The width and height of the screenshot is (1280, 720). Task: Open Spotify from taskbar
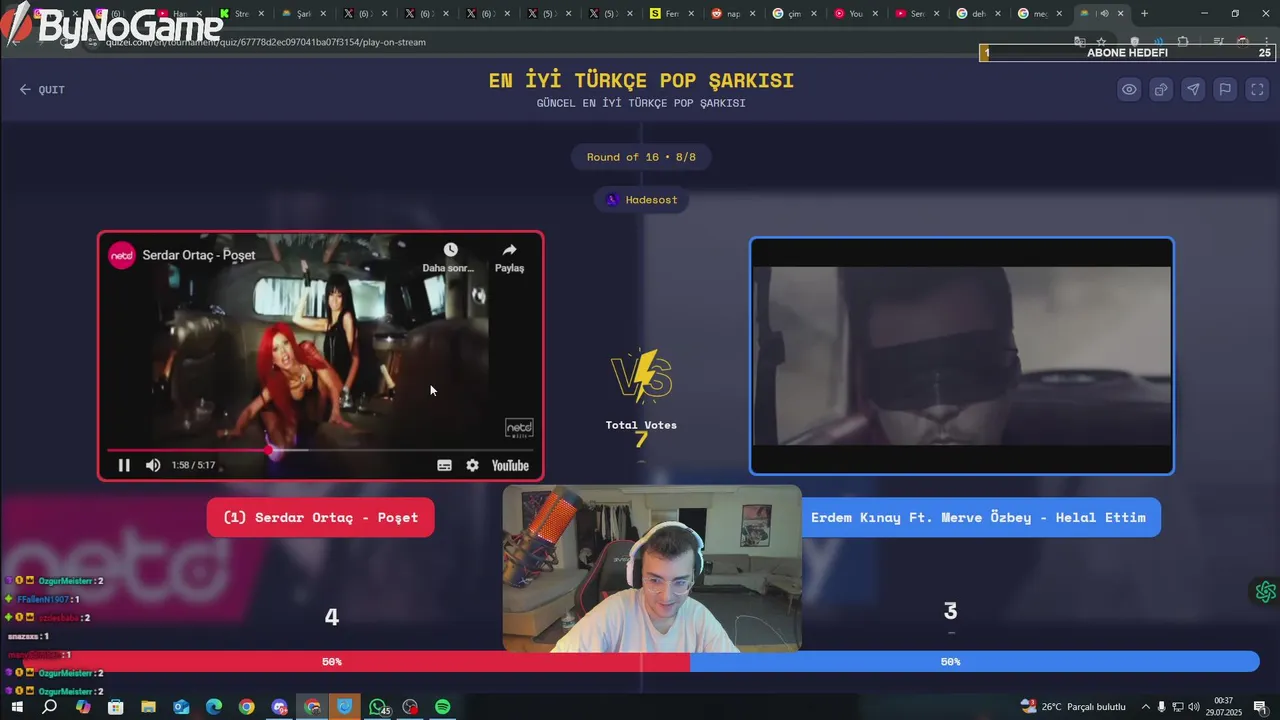point(442,707)
